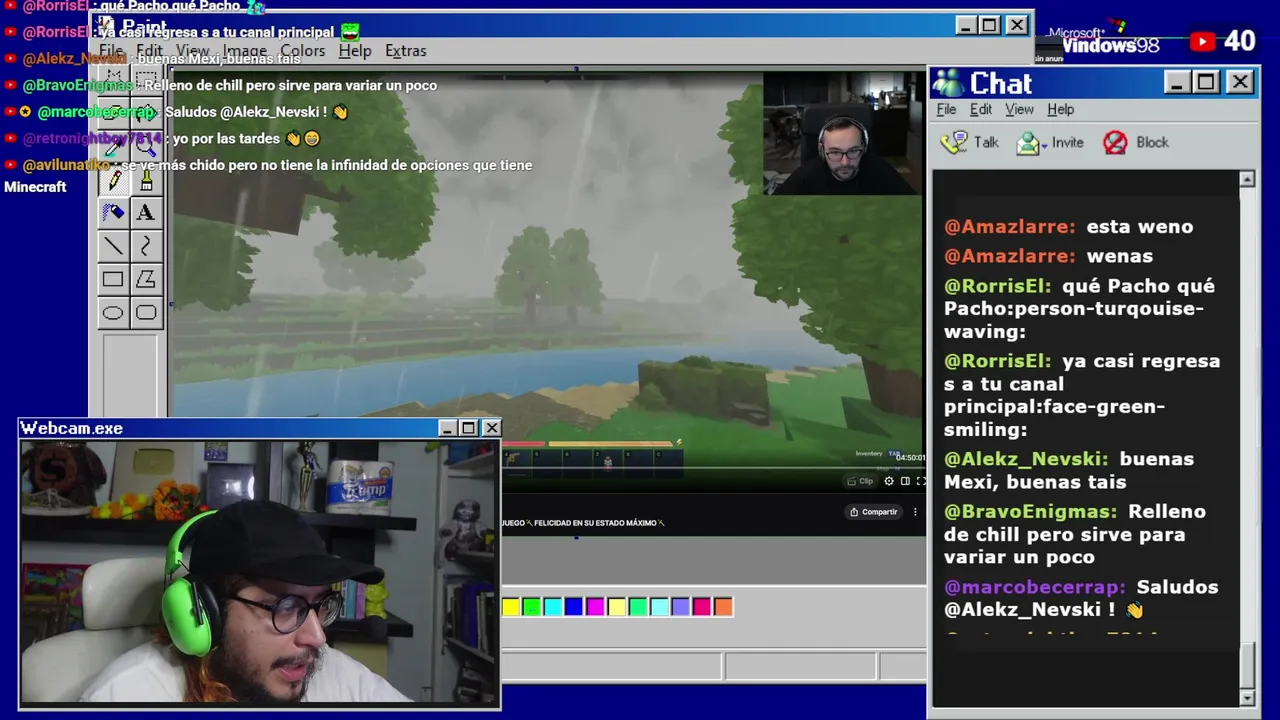The image size is (1280, 720).
Task: Click the streamer face-cam thumbnail in video
Action: click(842, 133)
